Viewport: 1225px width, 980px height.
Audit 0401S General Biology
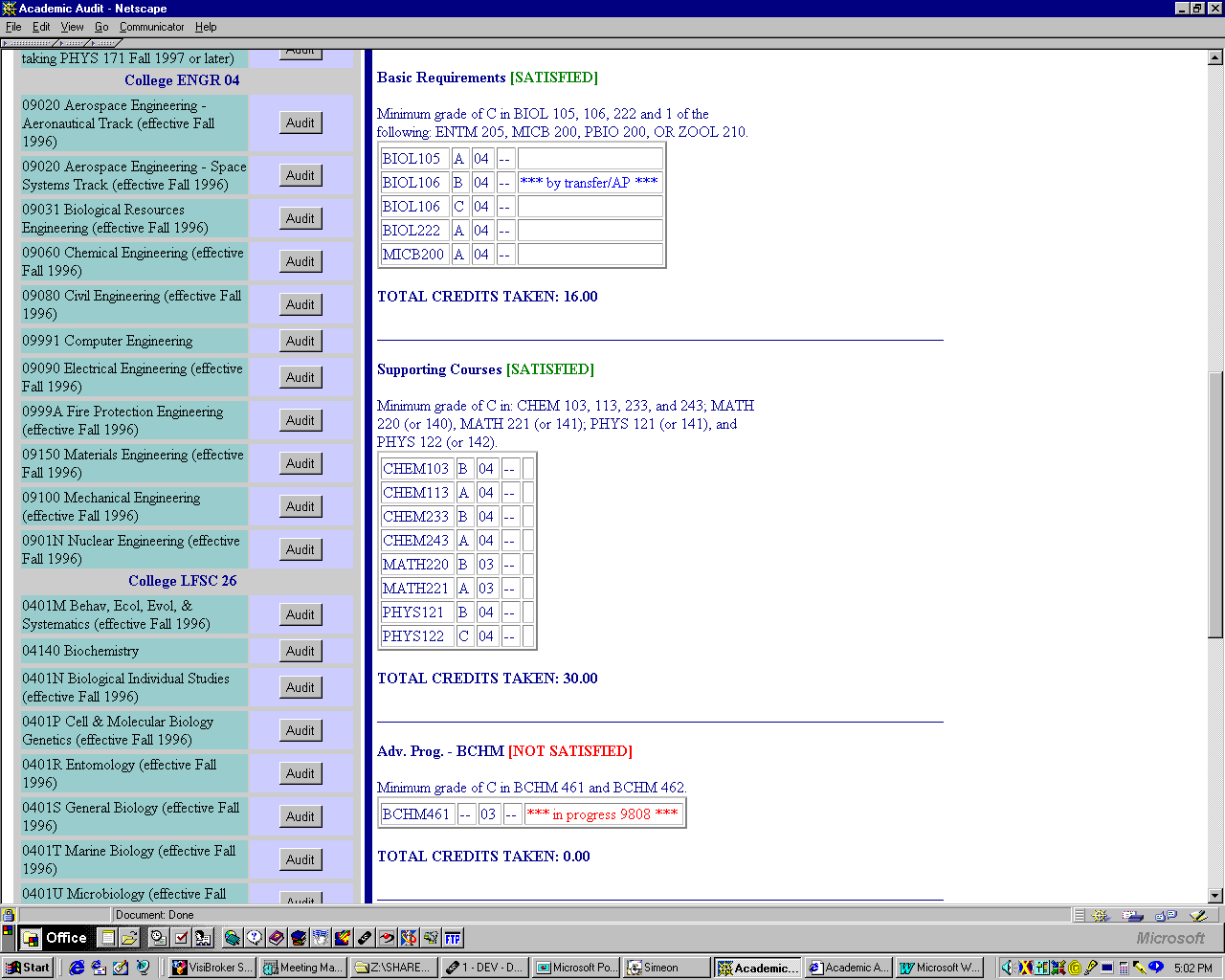pyautogui.click(x=301, y=816)
